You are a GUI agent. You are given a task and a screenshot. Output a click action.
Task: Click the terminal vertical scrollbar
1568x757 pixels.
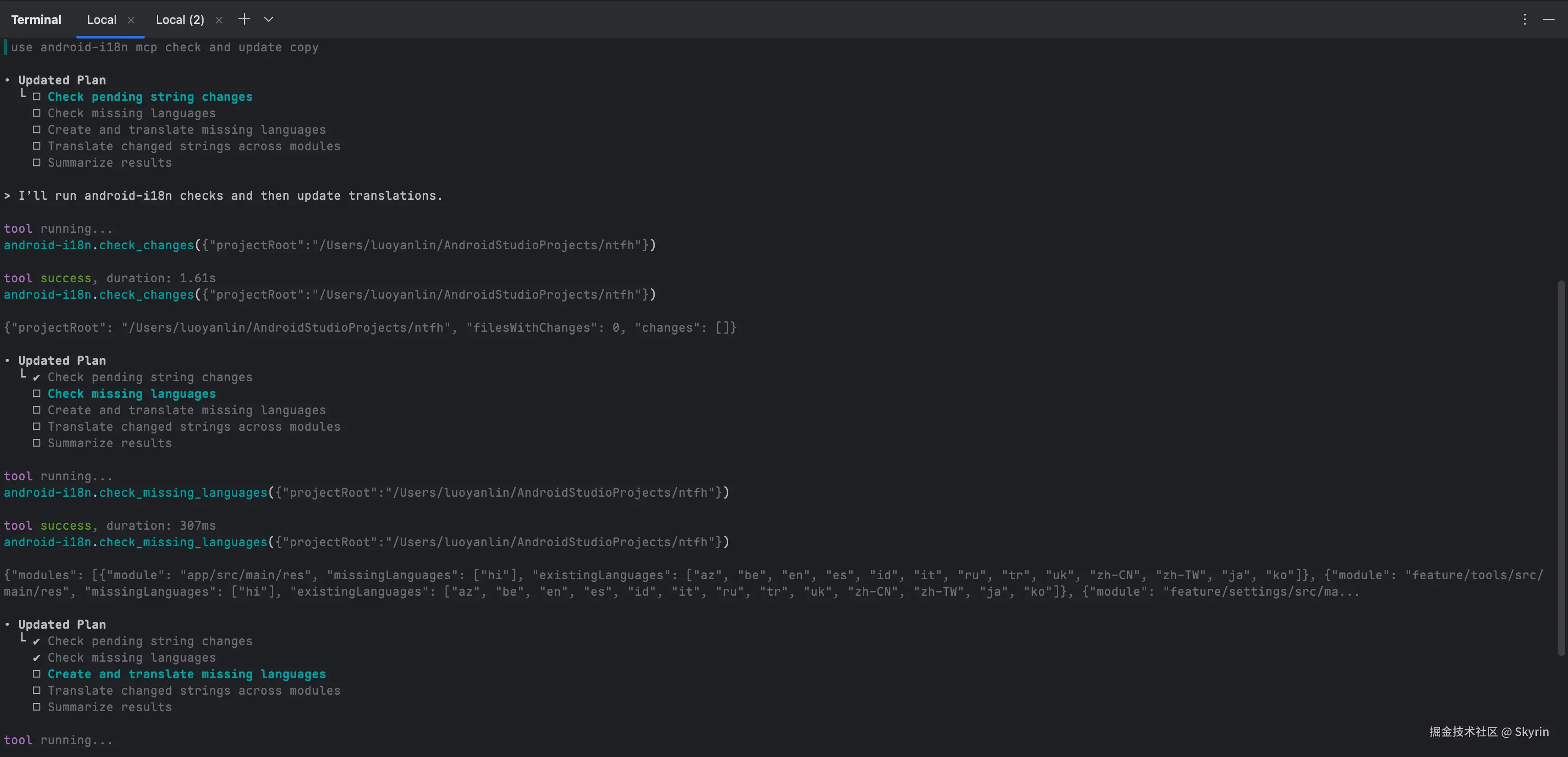1561,467
